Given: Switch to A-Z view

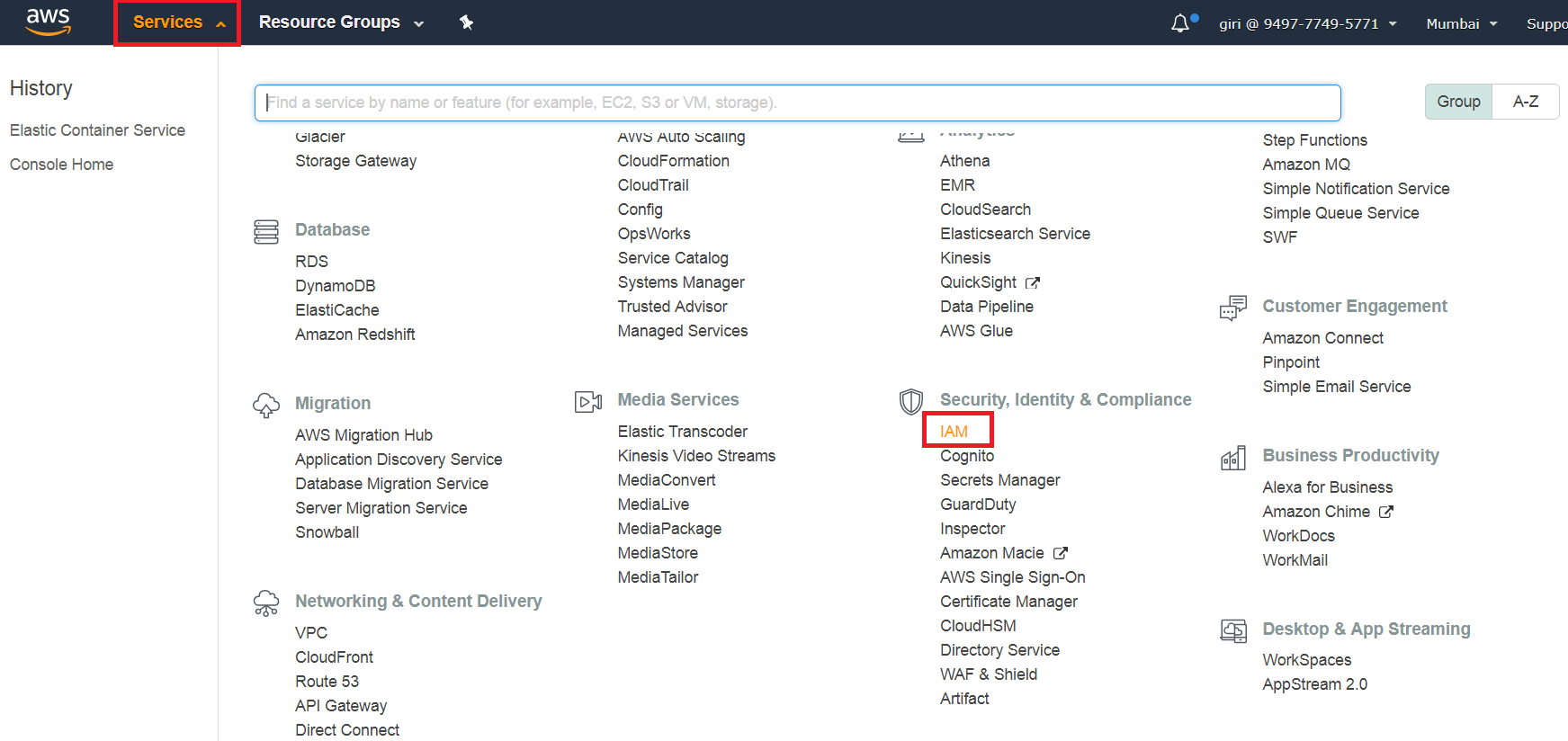Looking at the screenshot, I should [x=1525, y=102].
